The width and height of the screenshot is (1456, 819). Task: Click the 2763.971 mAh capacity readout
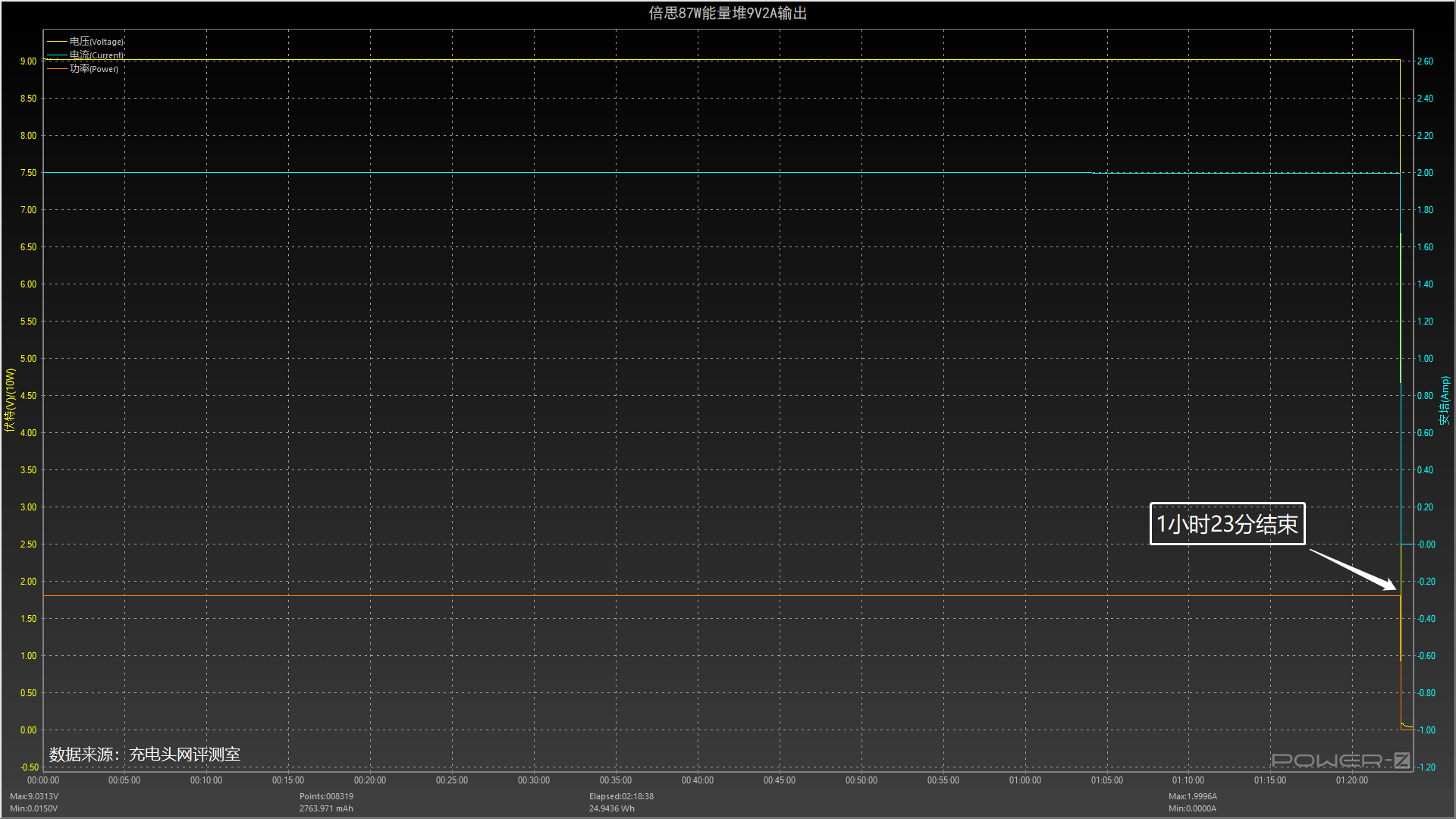[x=326, y=808]
